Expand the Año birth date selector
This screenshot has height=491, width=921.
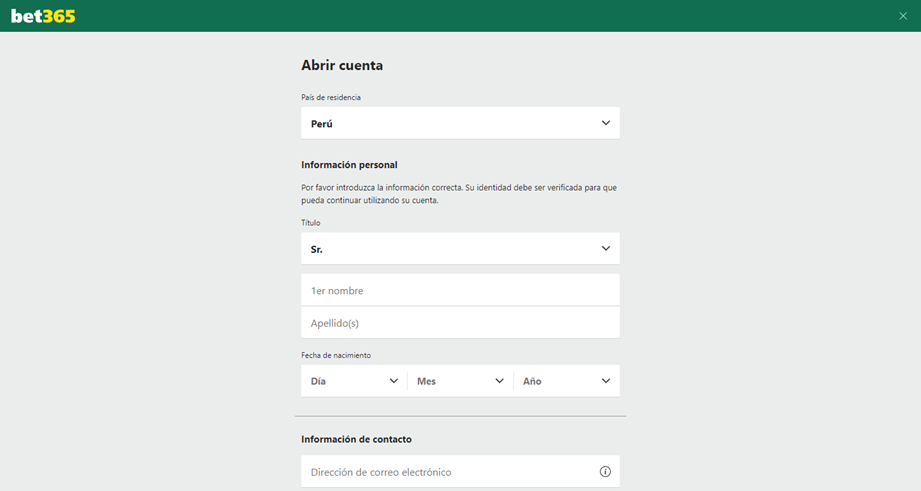566,381
